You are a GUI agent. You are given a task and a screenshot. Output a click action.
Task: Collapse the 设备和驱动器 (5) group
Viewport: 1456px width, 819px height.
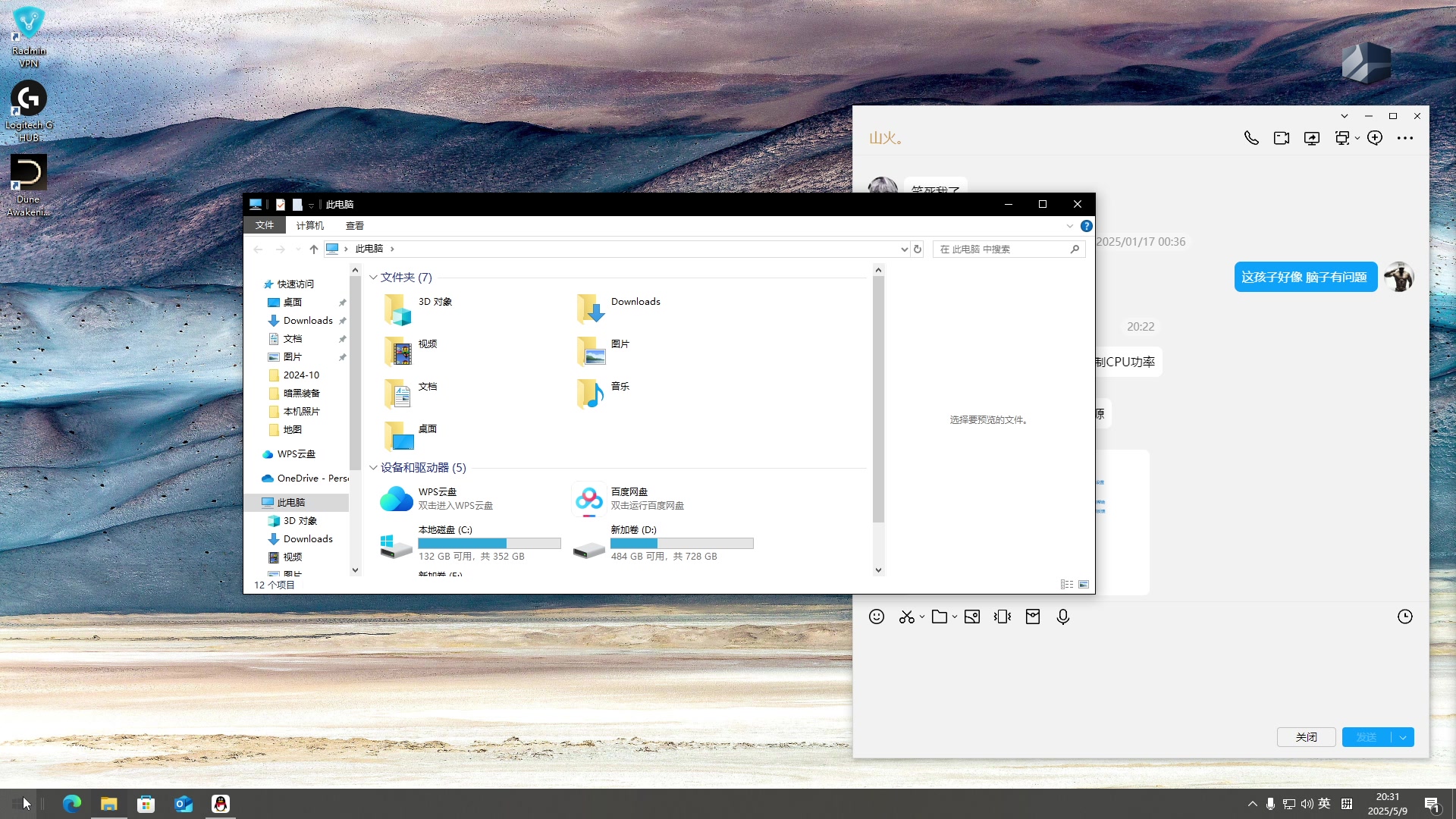point(373,468)
